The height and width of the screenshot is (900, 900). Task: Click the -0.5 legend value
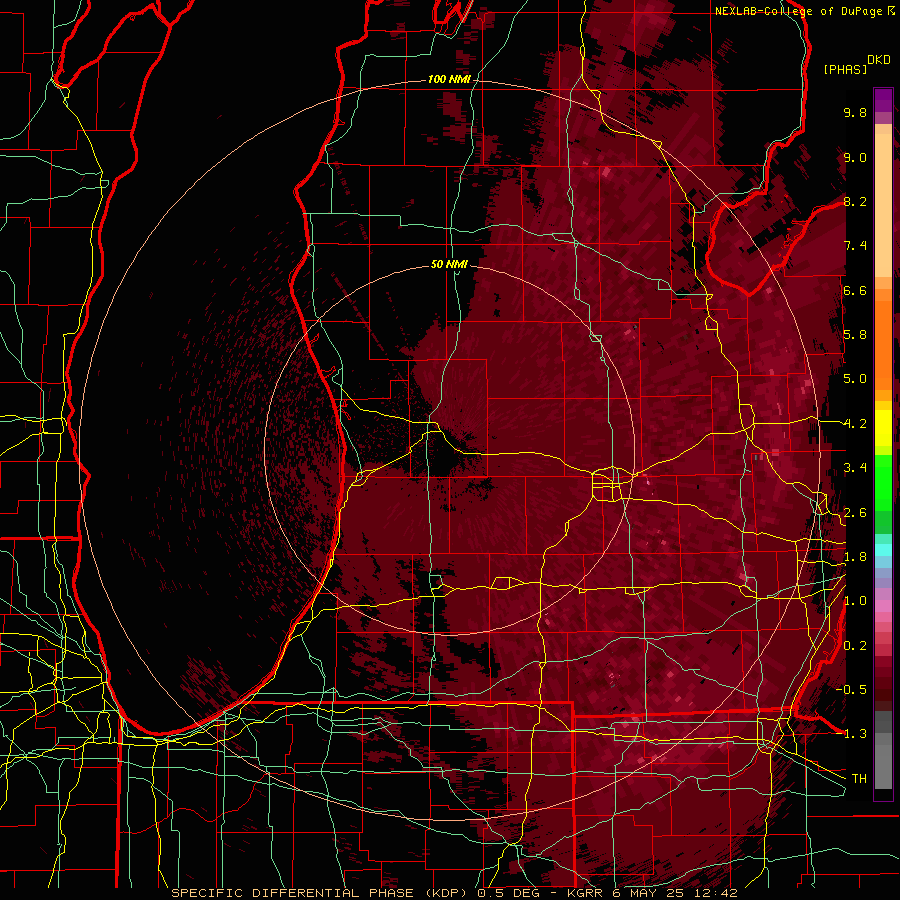click(x=851, y=690)
